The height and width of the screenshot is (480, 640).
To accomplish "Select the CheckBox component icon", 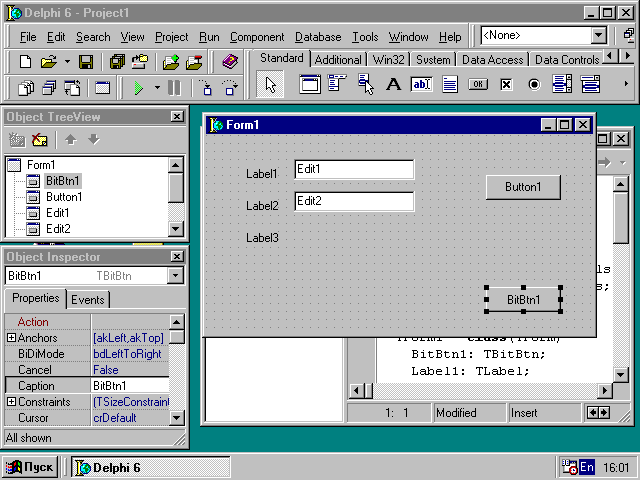I will pos(506,84).
